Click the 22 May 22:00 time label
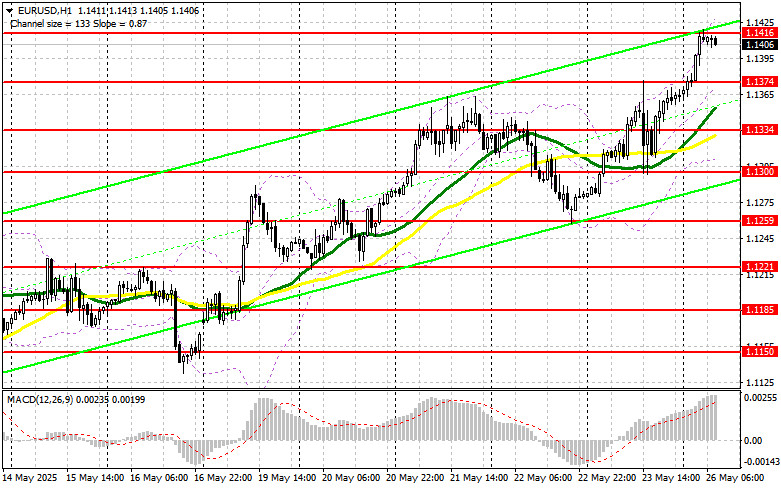The image size is (781, 489). pos(607,478)
